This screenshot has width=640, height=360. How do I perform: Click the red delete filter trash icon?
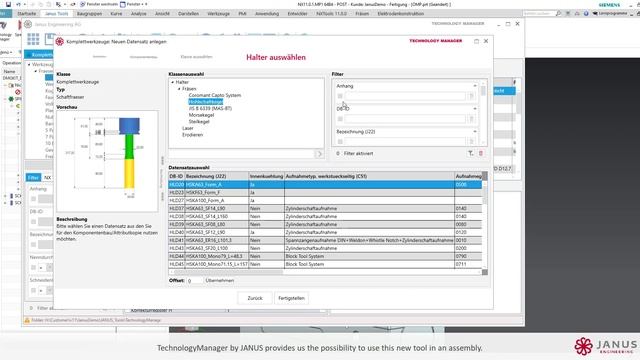point(481,153)
